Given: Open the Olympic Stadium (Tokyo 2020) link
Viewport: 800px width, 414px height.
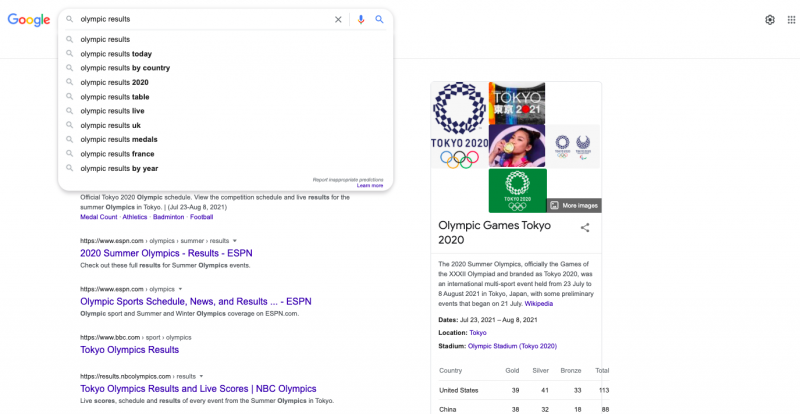Looking at the screenshot, I should click(x=512, y=346).
